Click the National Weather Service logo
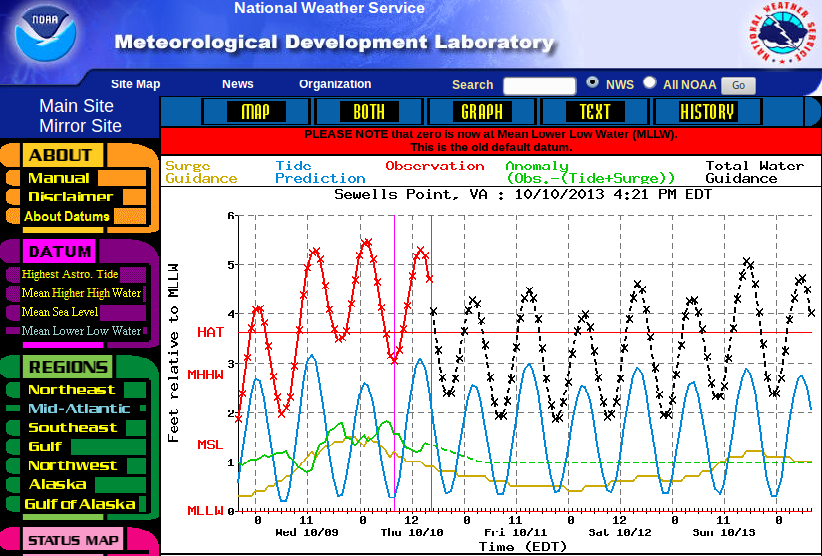The height and width of the screenshot is (556, 822). [777, 36]
